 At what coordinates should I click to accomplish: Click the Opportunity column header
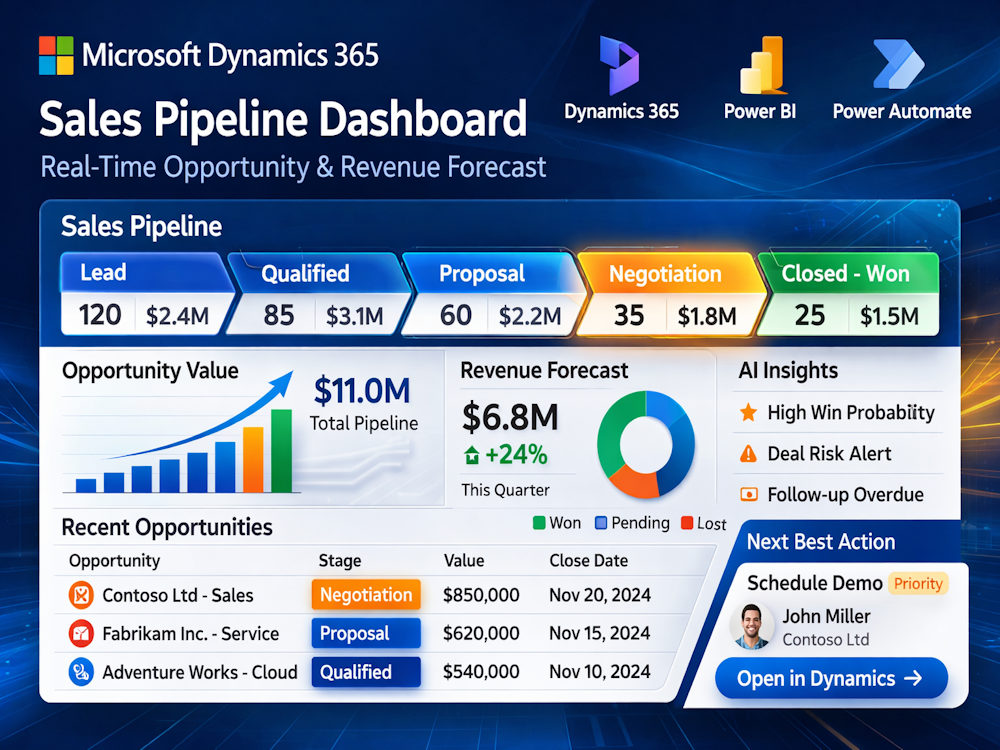tap(114, 561)
